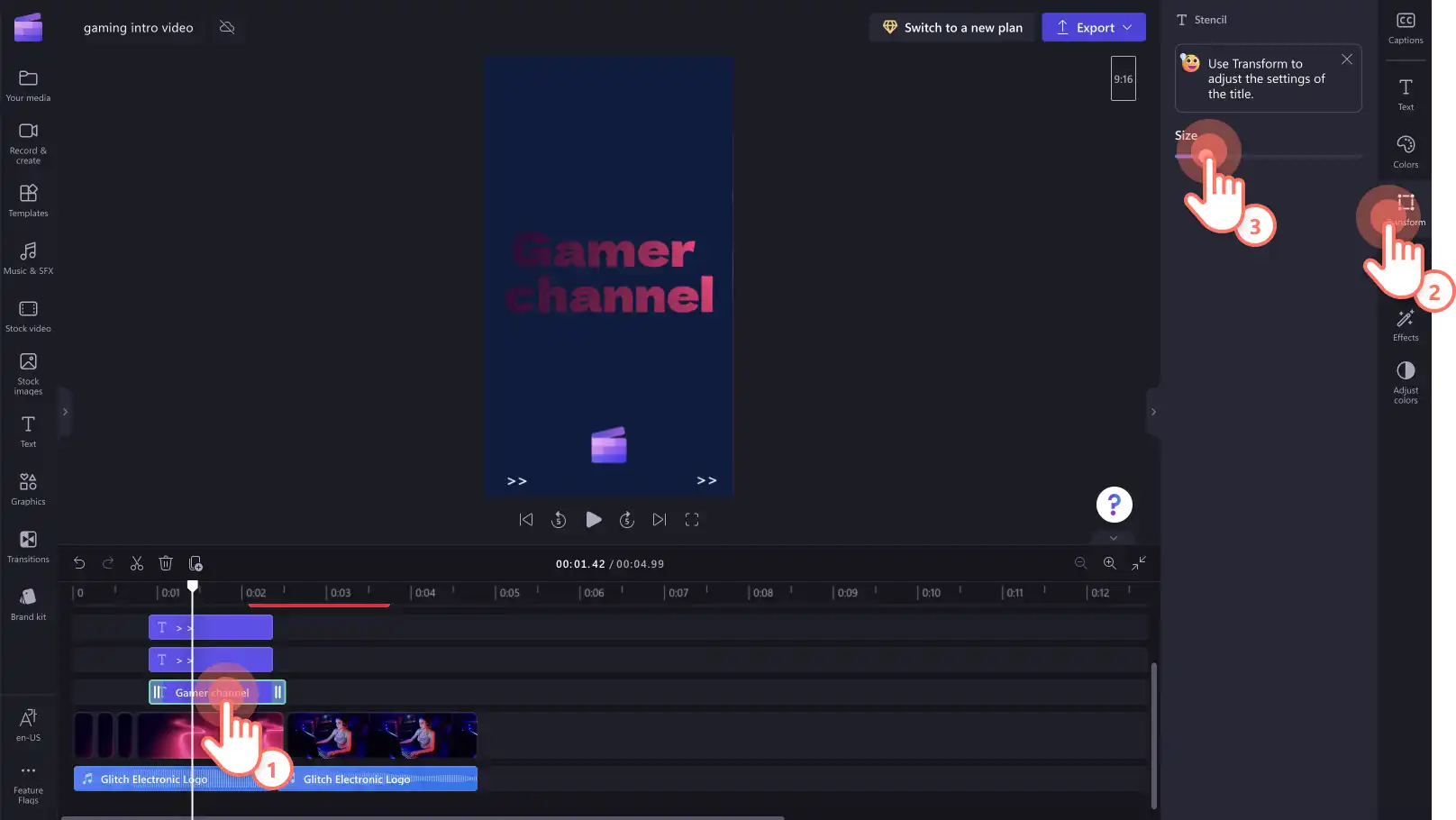This screenshot has width=1456, height=820.
Task: Open Brand kit panel
Action: click(x=28, y=605)
